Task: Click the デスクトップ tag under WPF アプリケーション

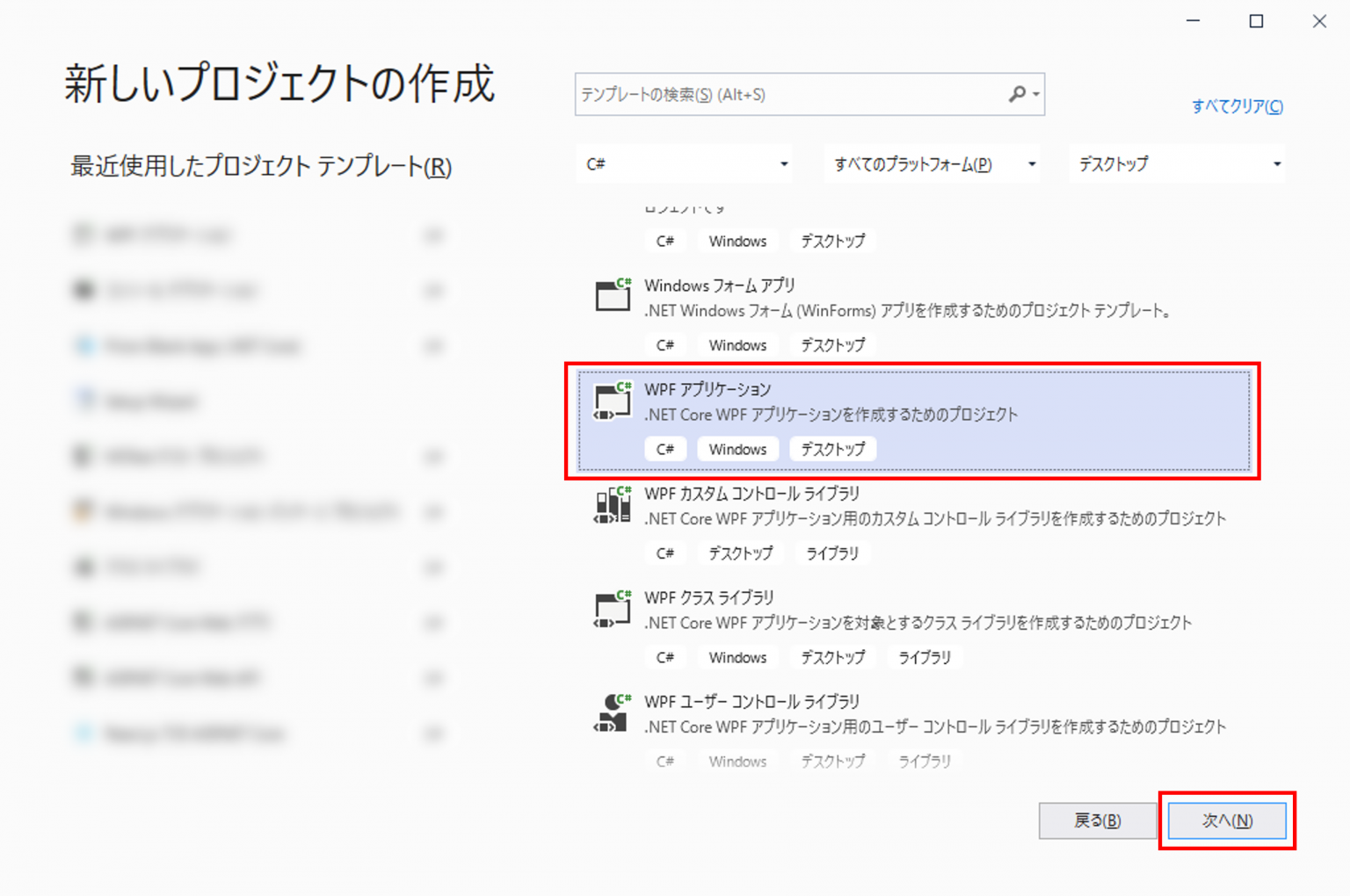Action: tap(832, 448)
